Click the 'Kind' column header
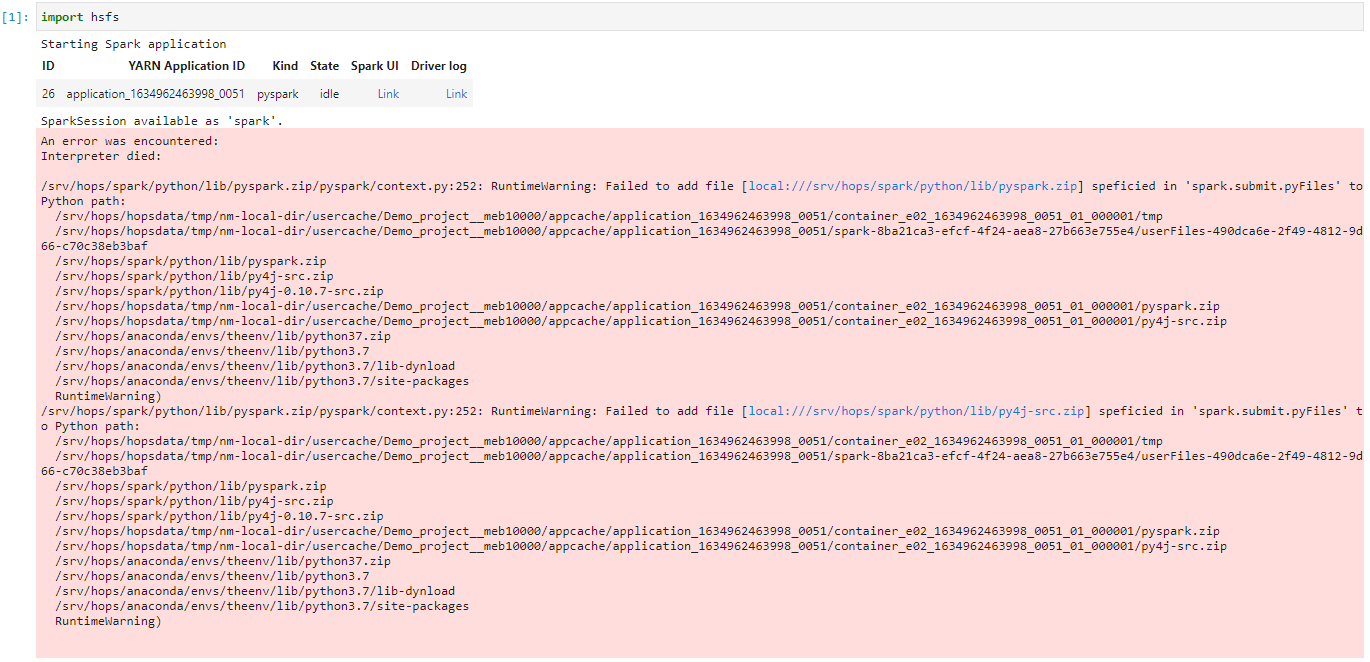This screenshot has width=1370, height=662. tap(285, 66)
